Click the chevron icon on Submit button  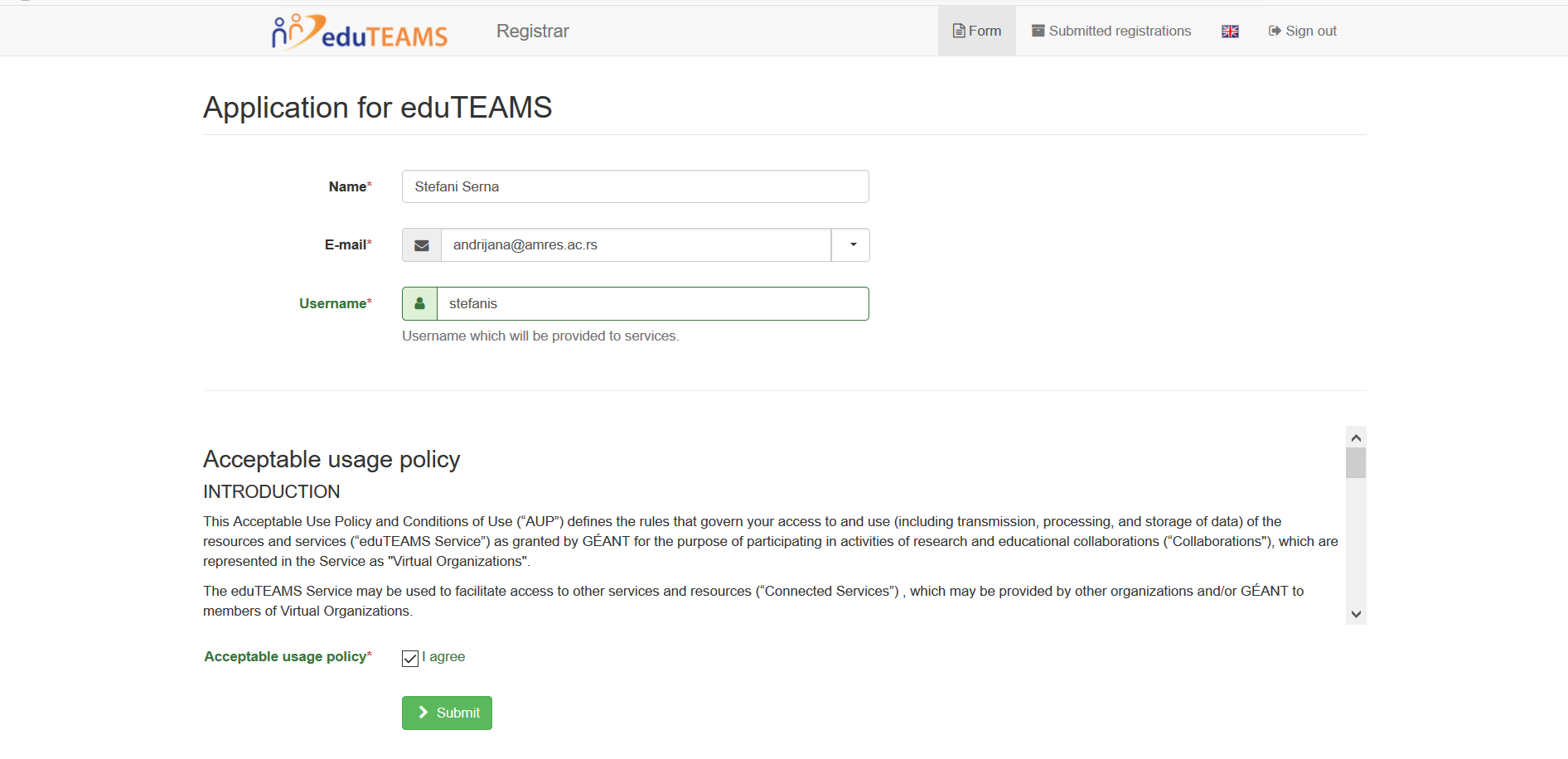(x=423, y=713)
